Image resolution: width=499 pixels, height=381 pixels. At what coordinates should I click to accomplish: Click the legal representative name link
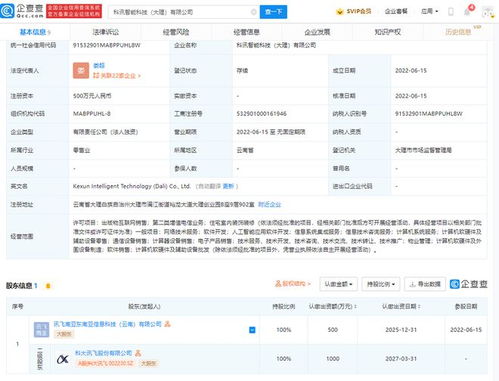99,65
